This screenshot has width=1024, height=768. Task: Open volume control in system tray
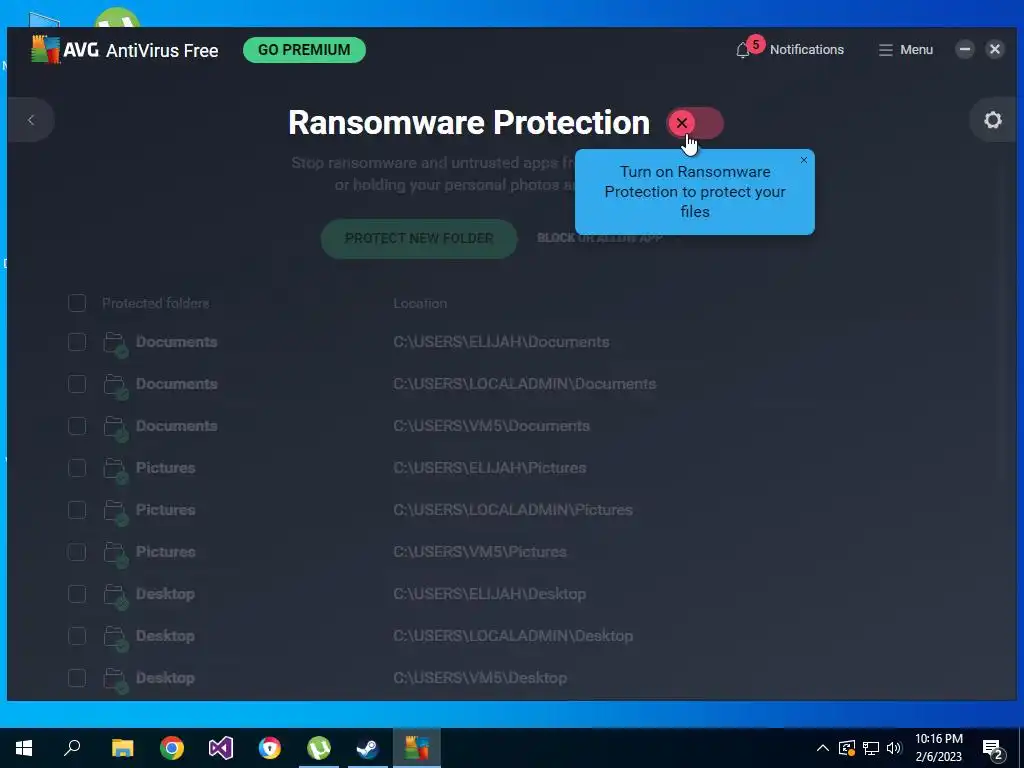tap(894, 748)
